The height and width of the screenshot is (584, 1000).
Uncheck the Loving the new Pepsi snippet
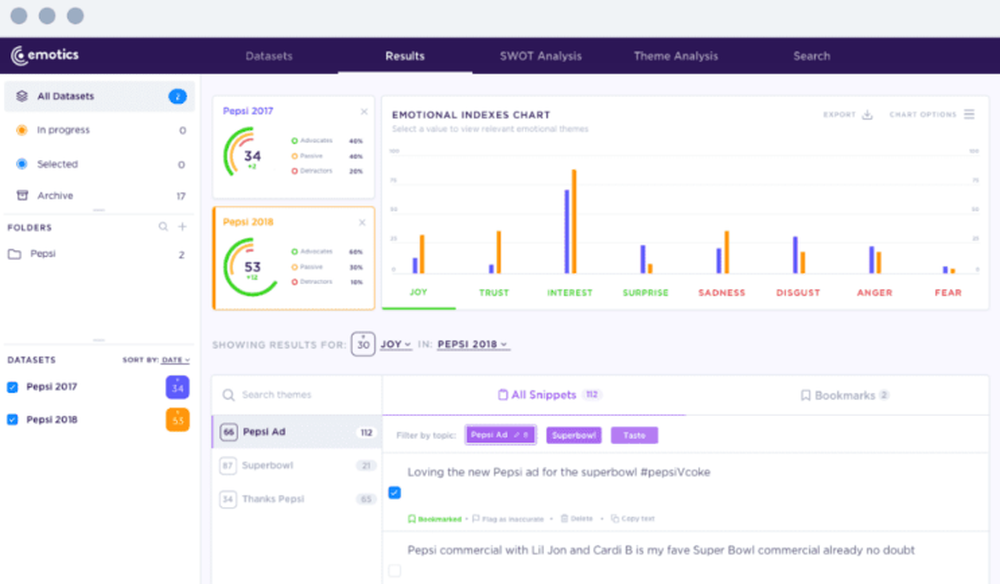395,492
